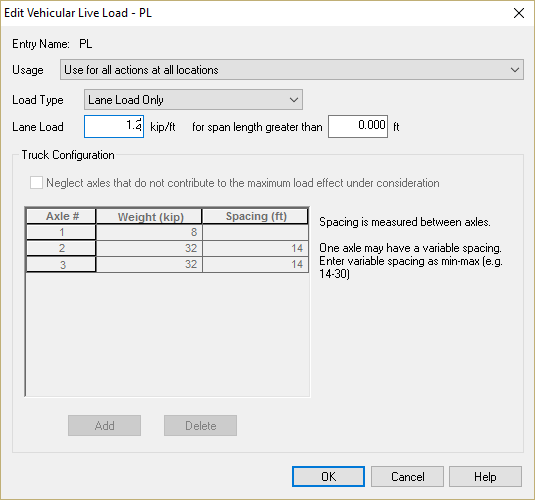Confirm changes with the OK button
Screen dimensions: 535x500
(x=328, y=476)
